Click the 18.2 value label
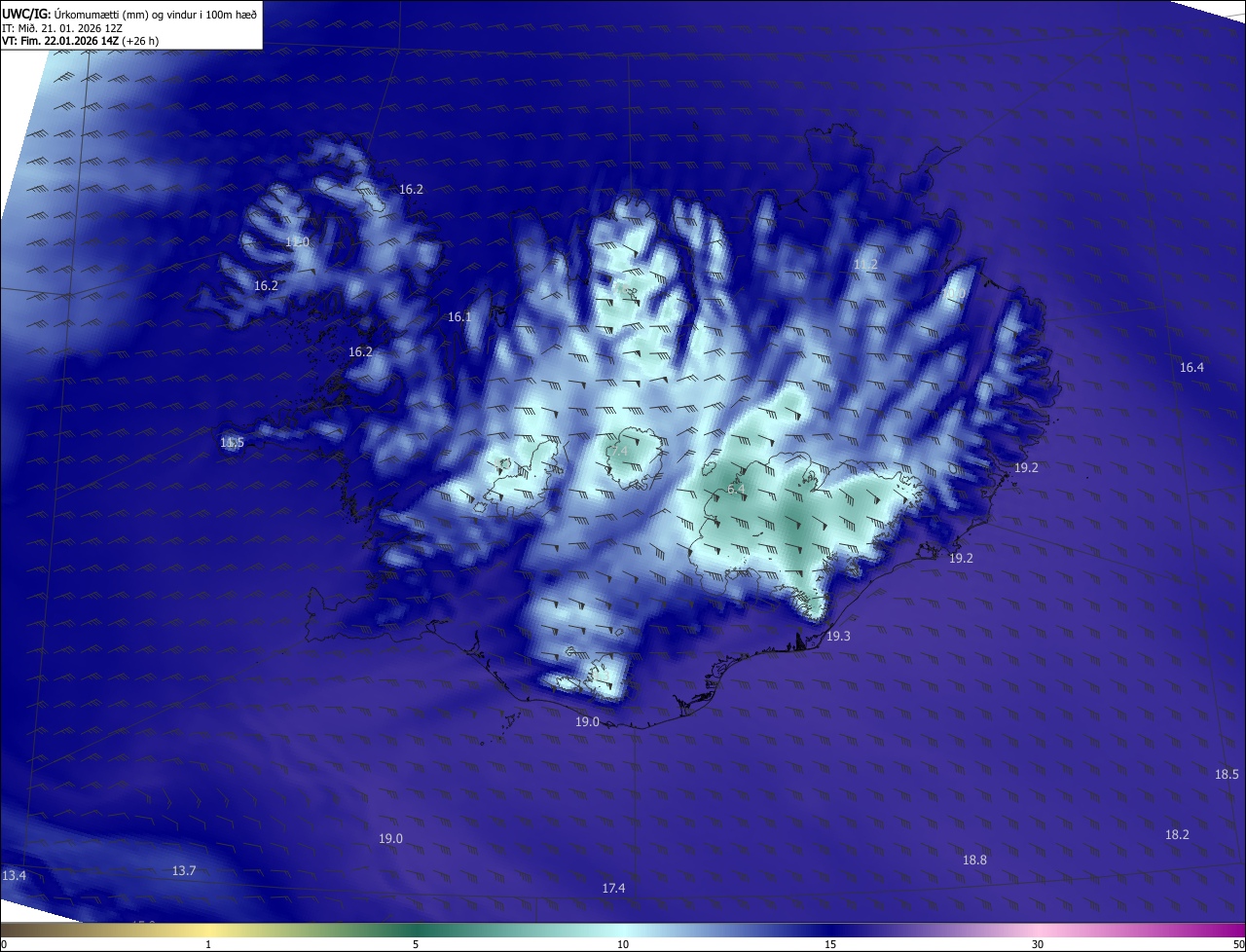The image size is (1246, 952). click(1177, 835)
